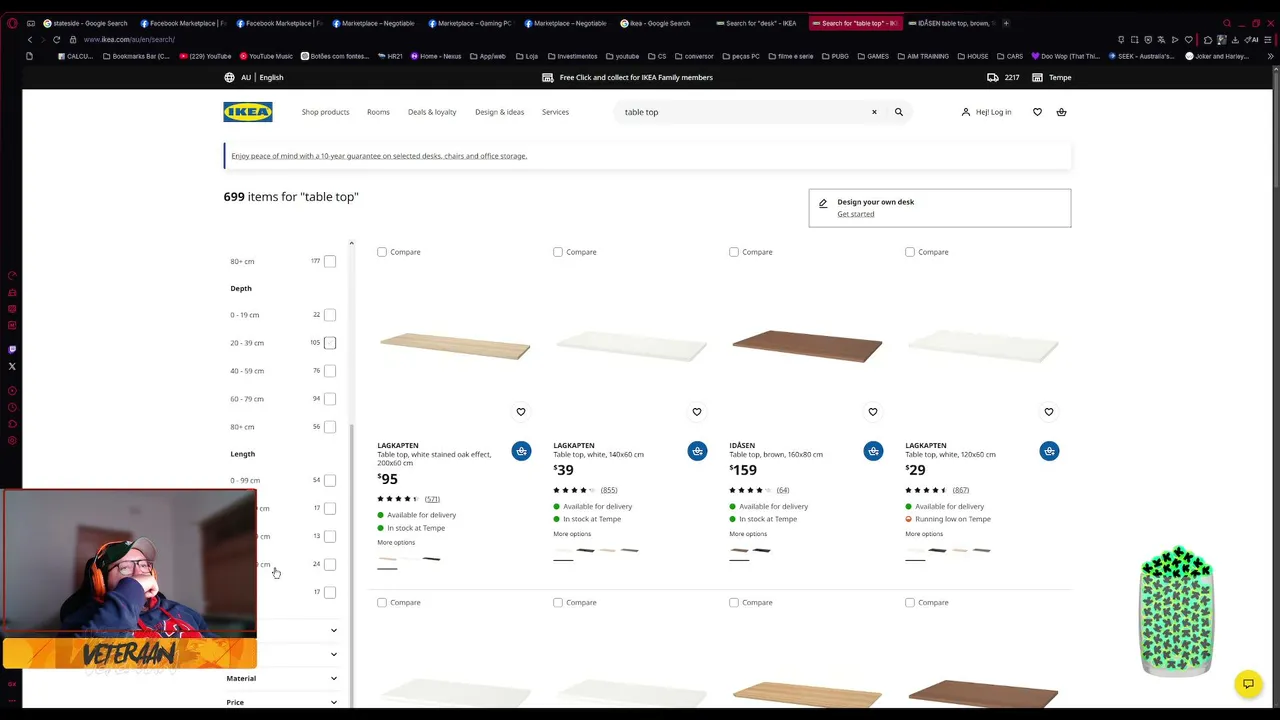Click the globe AU English language selector

point(254,77)
